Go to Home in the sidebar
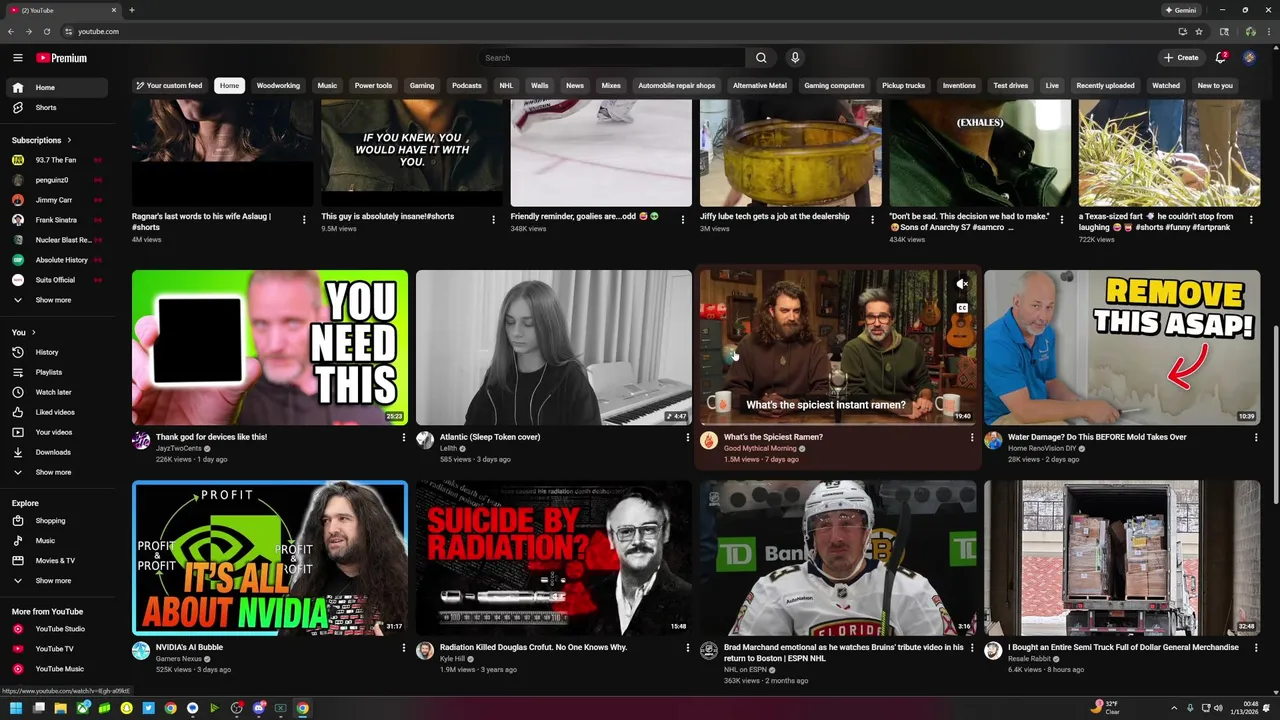The width and height of the screenshot is (1280, 720). tap(58, 87)
